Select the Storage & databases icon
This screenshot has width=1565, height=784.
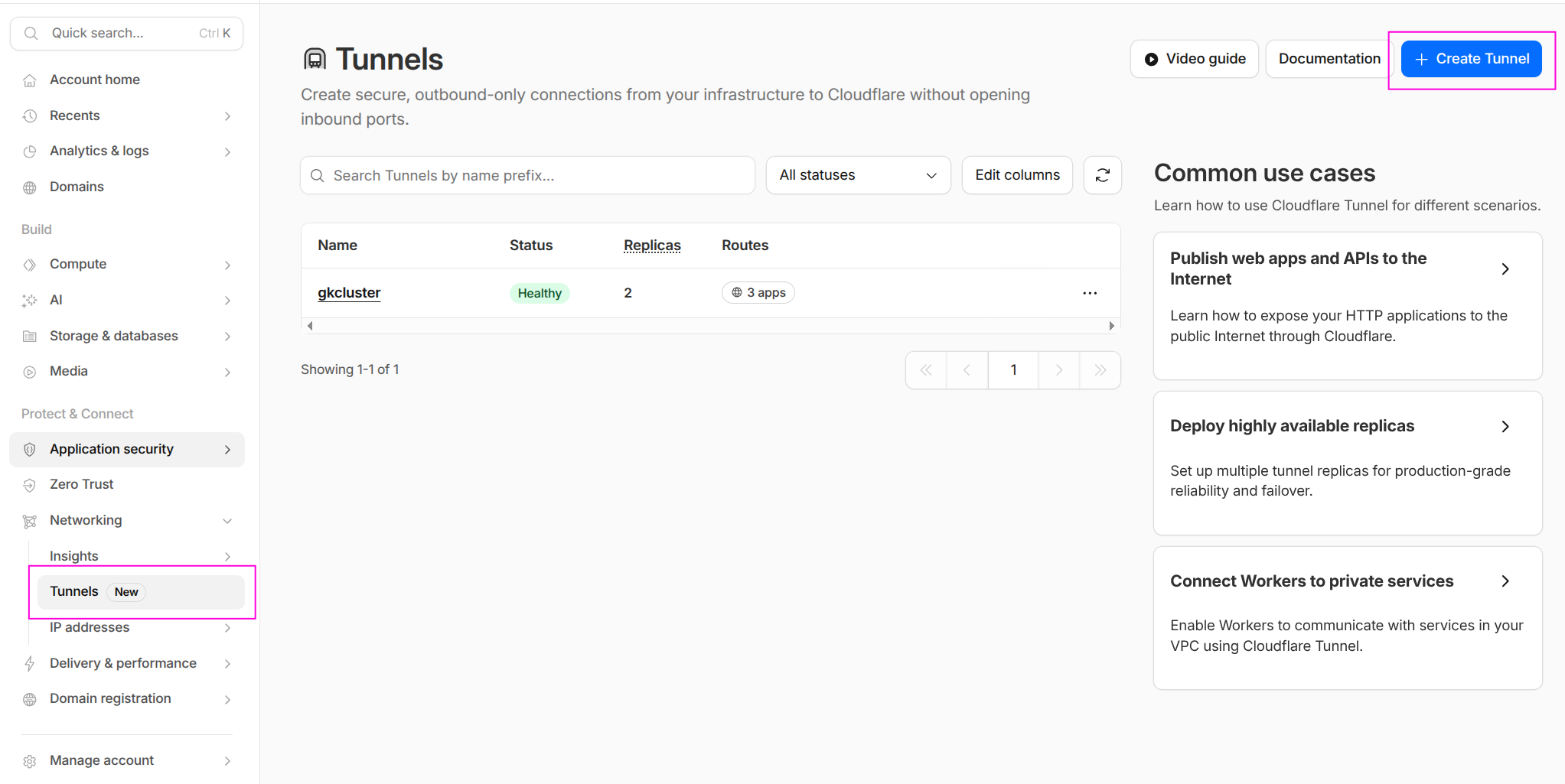29,336
